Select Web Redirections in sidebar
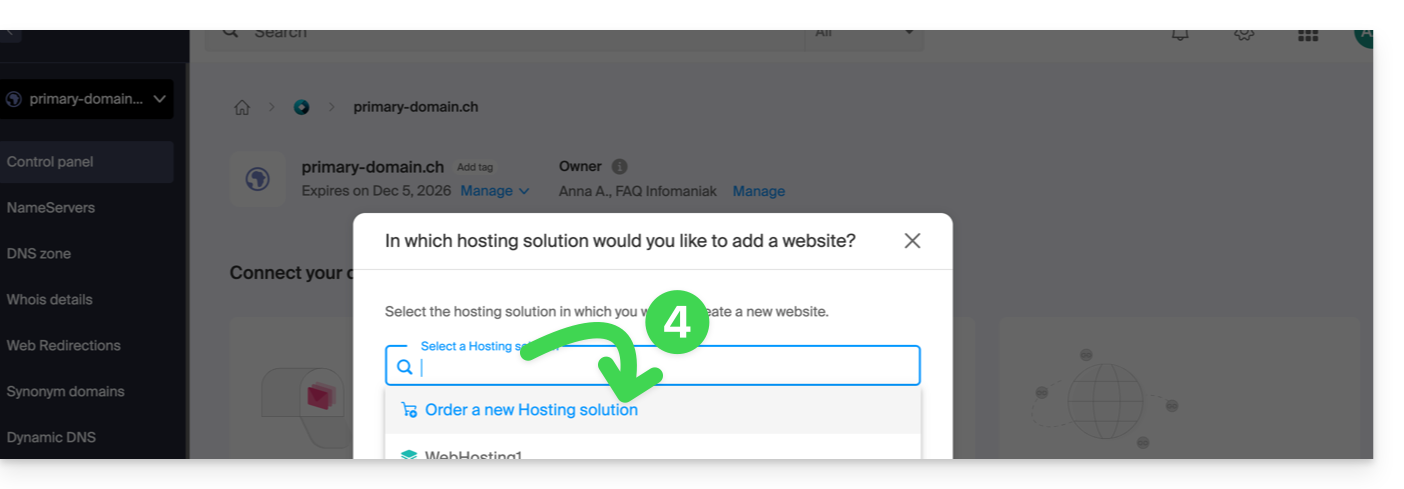Screen dimensions: 1404x489 click(64, 346)
